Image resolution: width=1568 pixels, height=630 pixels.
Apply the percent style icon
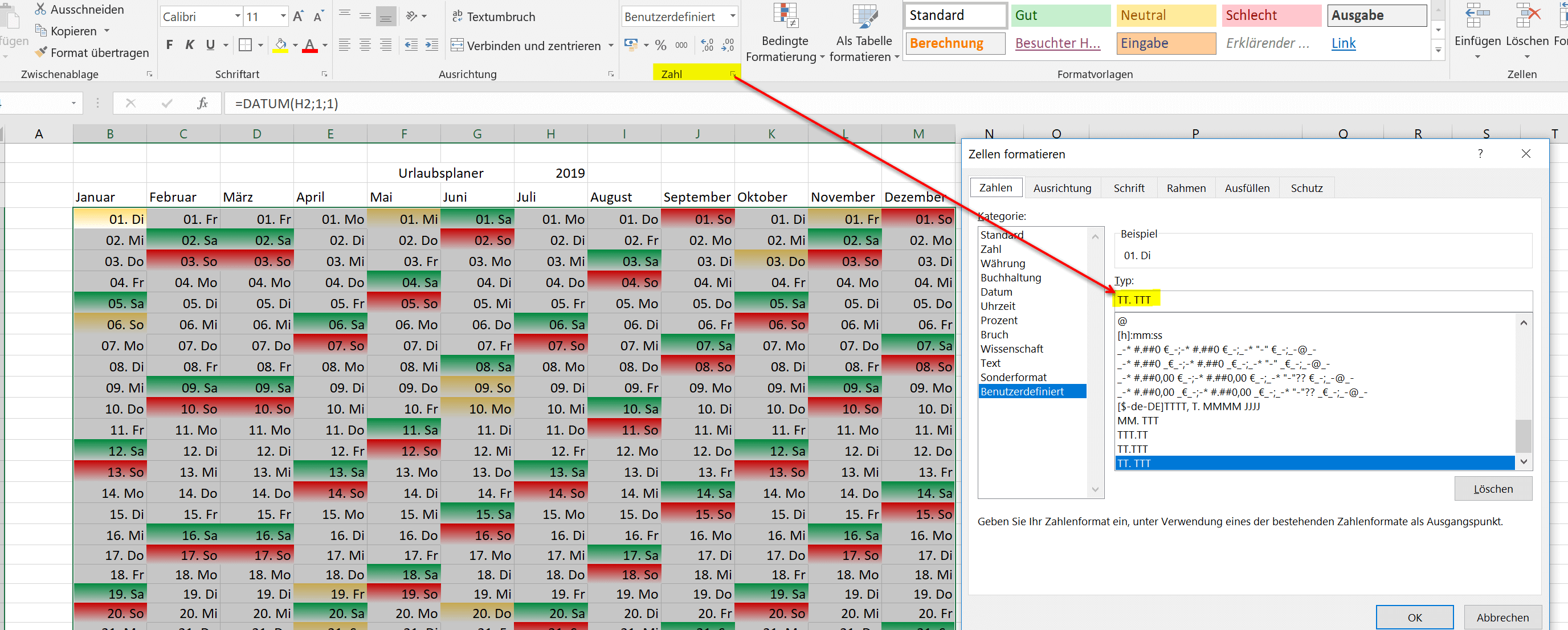click(661, 44)
